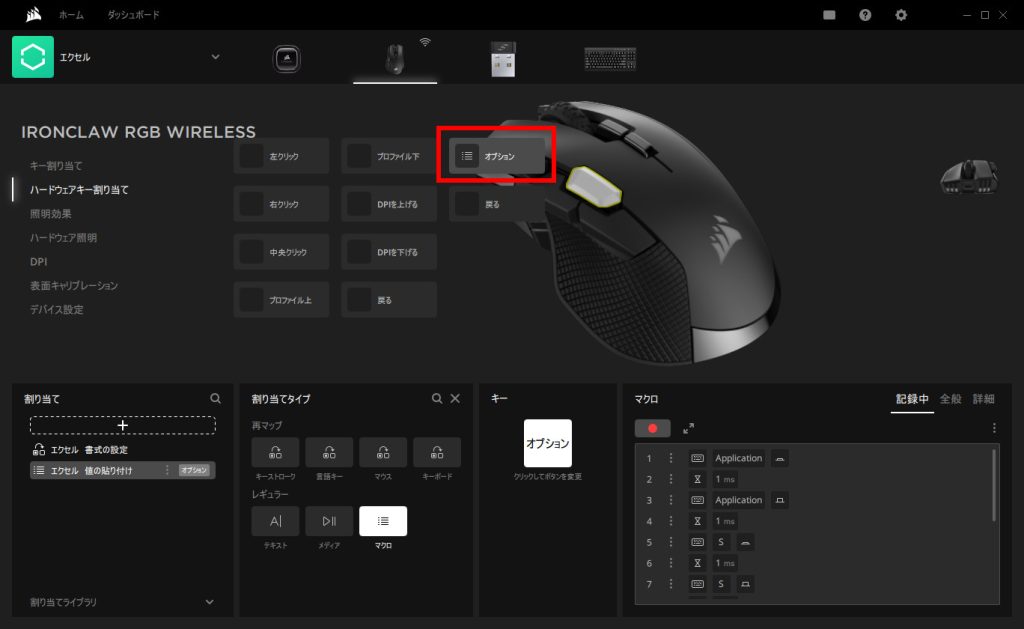Select the headset stand device icon
This screenshot has height=629, width=1024.
[287, 59]
